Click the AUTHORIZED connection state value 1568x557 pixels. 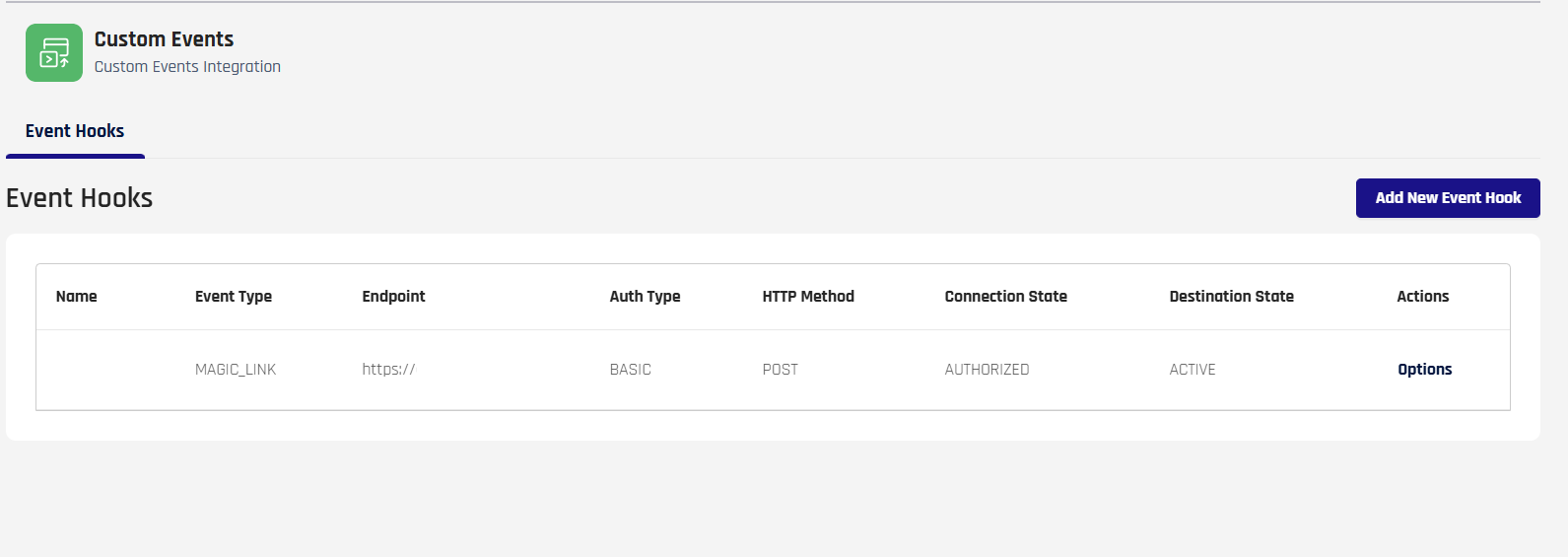tap(987, 370)
